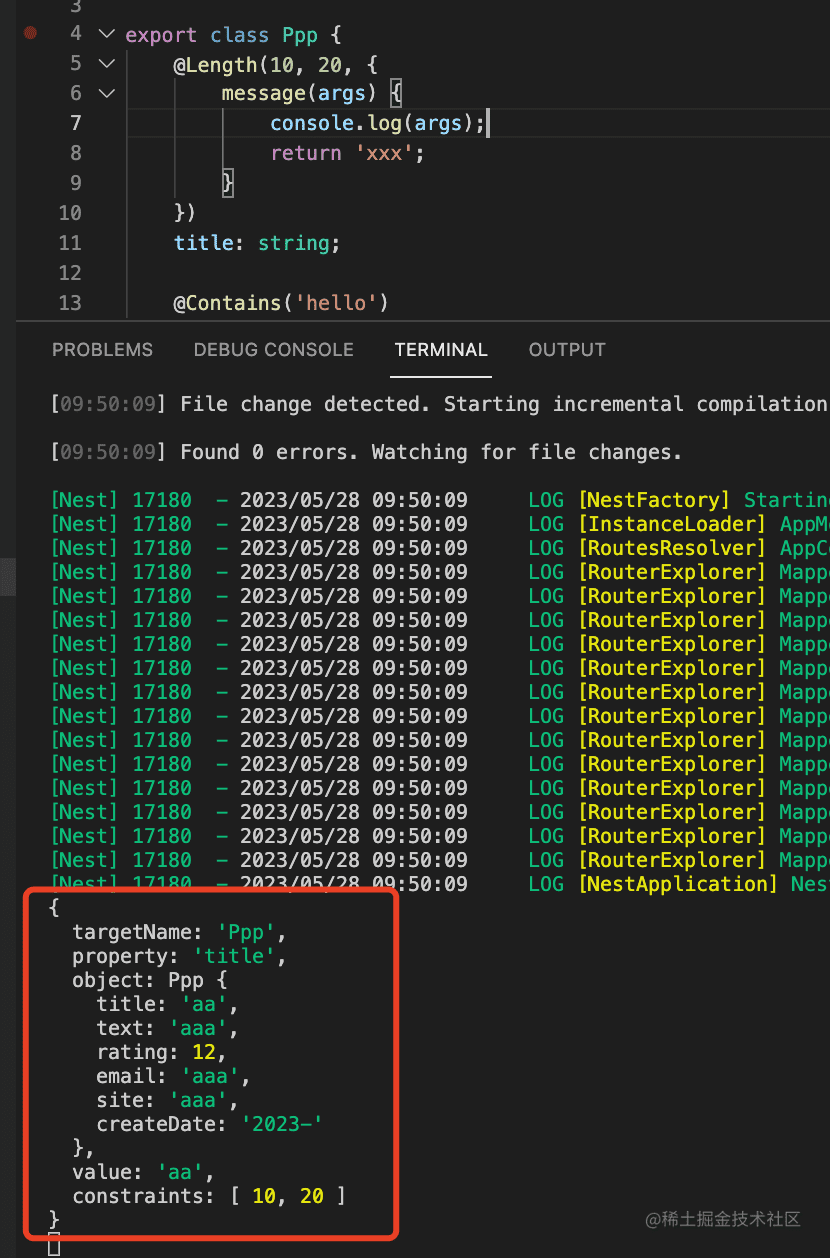Click line number 7 in the gutter

(x=76, y=123)
